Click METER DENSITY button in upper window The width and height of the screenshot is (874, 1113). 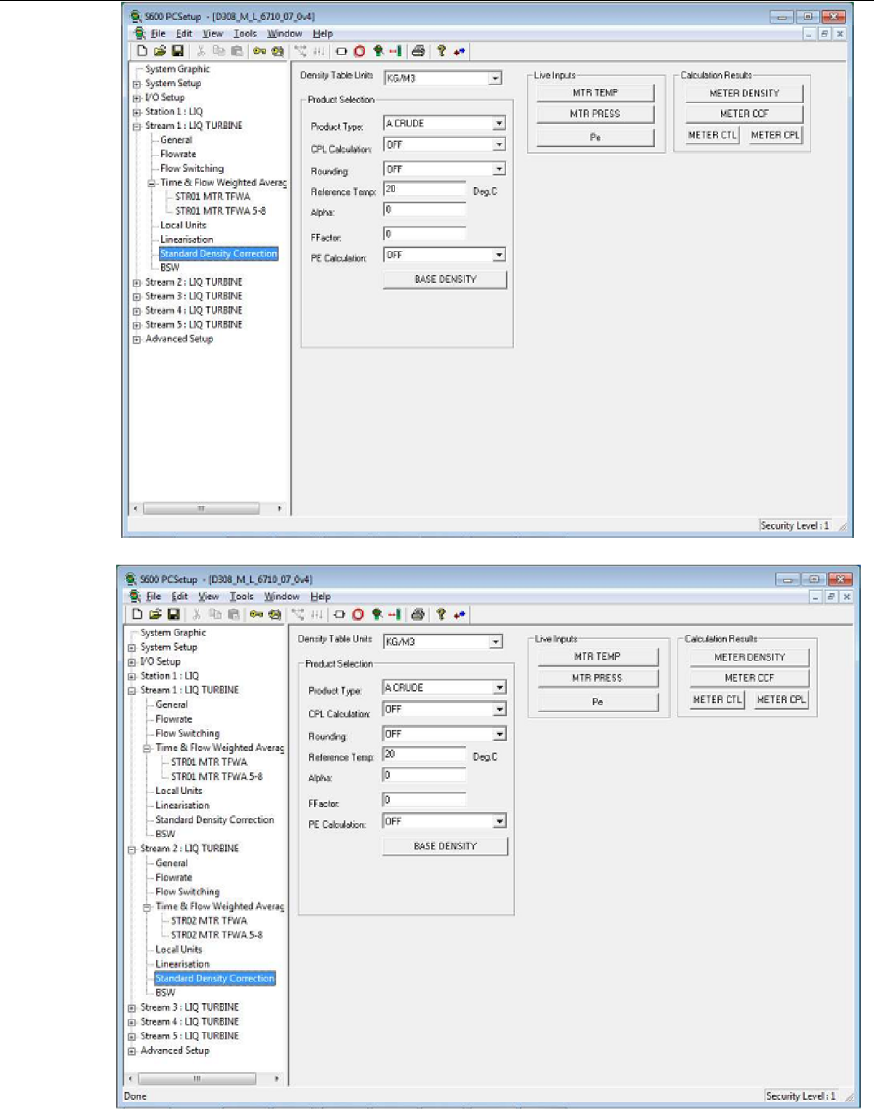click(x=744, y=94)
